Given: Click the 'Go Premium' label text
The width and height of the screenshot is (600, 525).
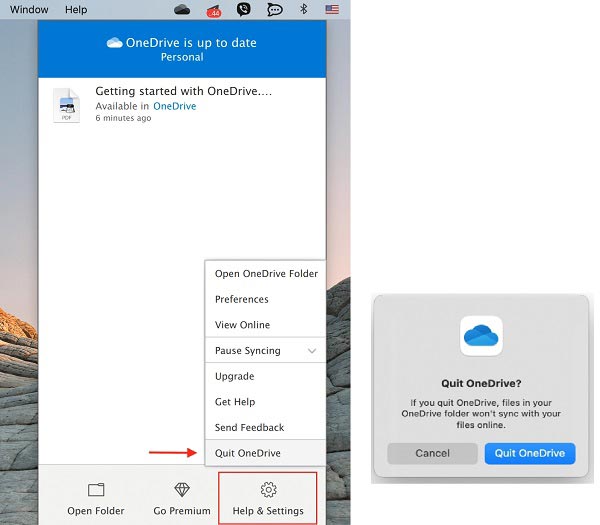Looking at the screenshot, I should coord(182,511).
